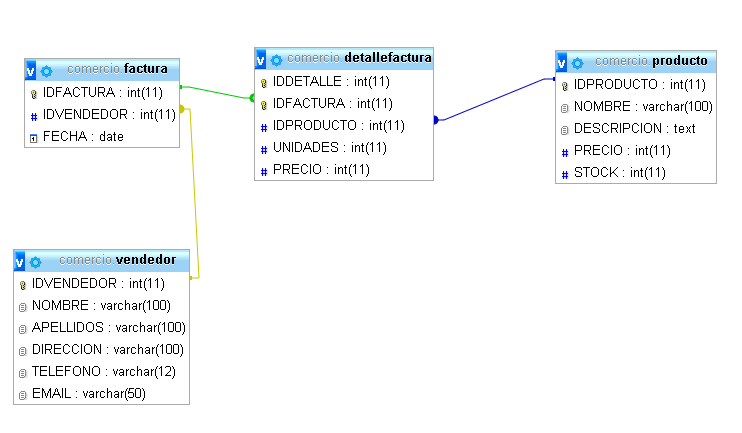742x433 pixels.
Task: Select the EMAIL varchar(50) field
Action: [x=102, y=394]
